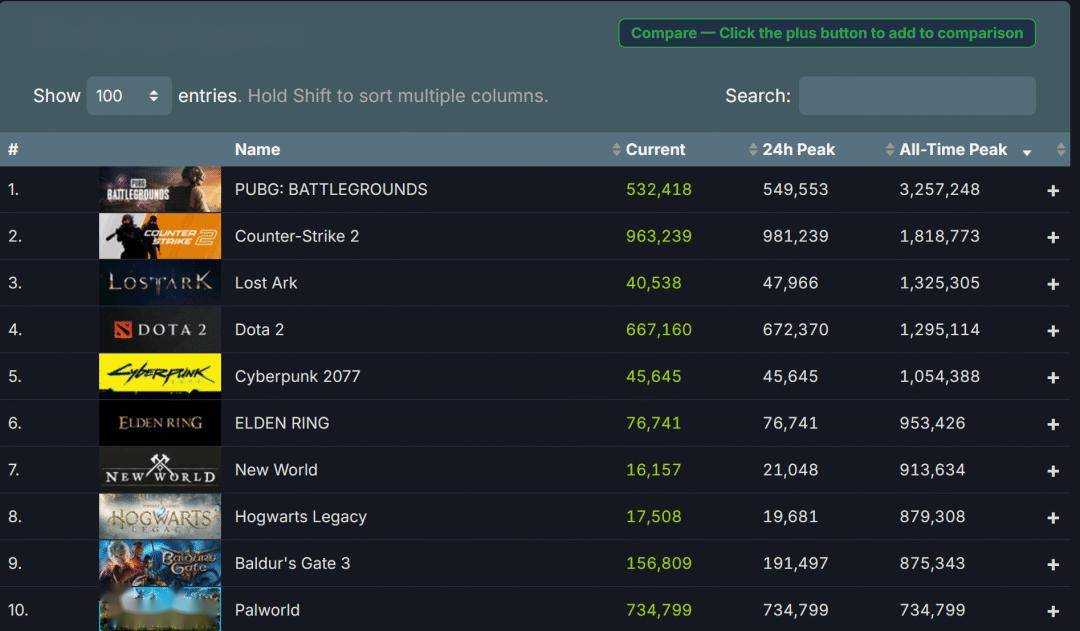Add Cyberpunk 2077 to the comparison list
Image resolution: width=1080 pixels, height=631 pixels.
[x=1052, y=377]
